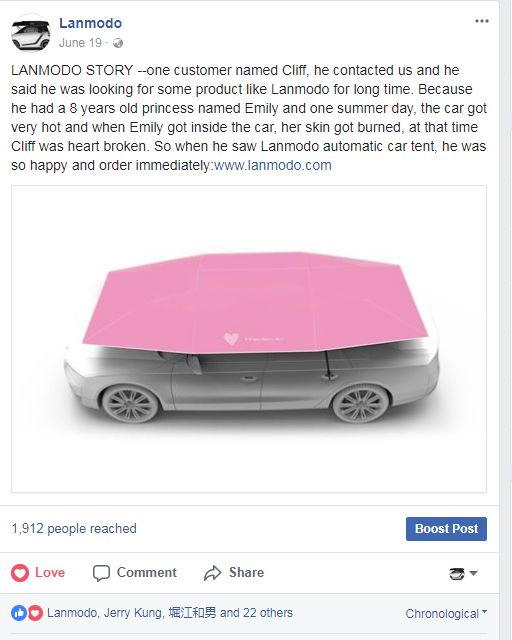Click the small page avatar beside dropdown arrow
Image resolution: width=512 pixels, height=640 pixels.
tap(457, 573)
